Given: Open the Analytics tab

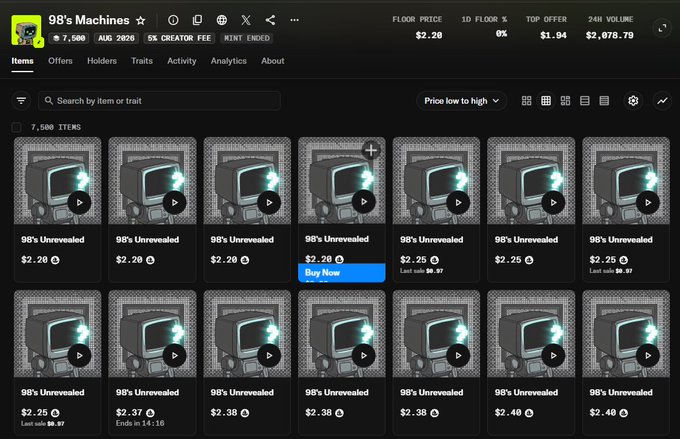Looking at the screenshot, I should tap(229, 61).
